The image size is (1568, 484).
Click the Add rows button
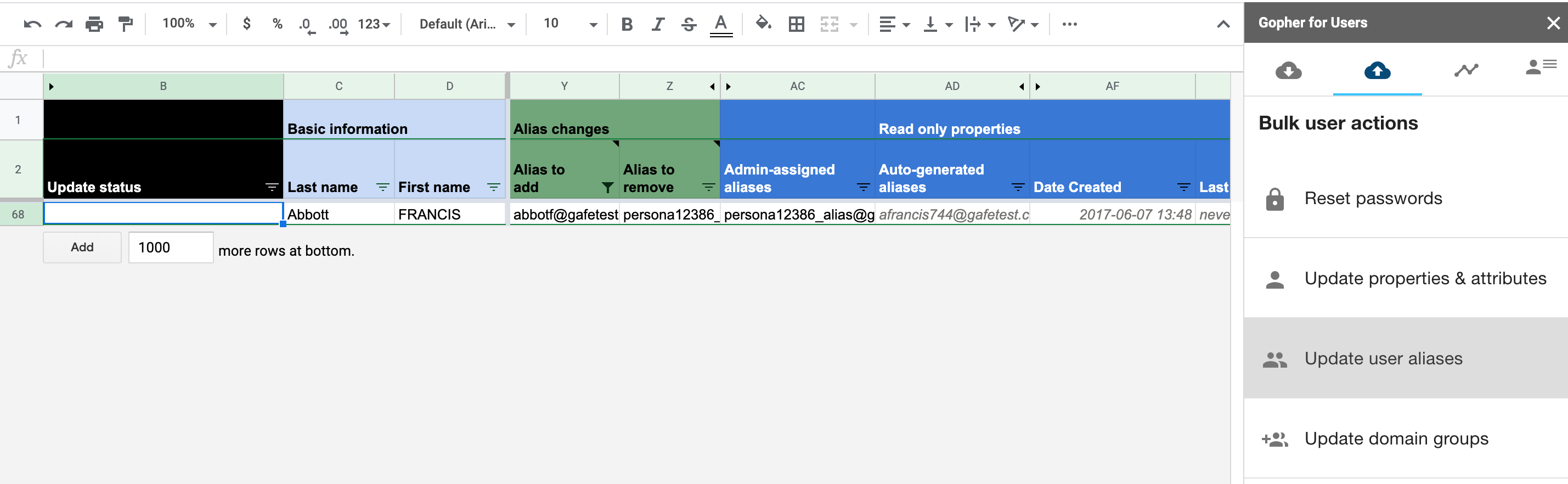point(82,247)
